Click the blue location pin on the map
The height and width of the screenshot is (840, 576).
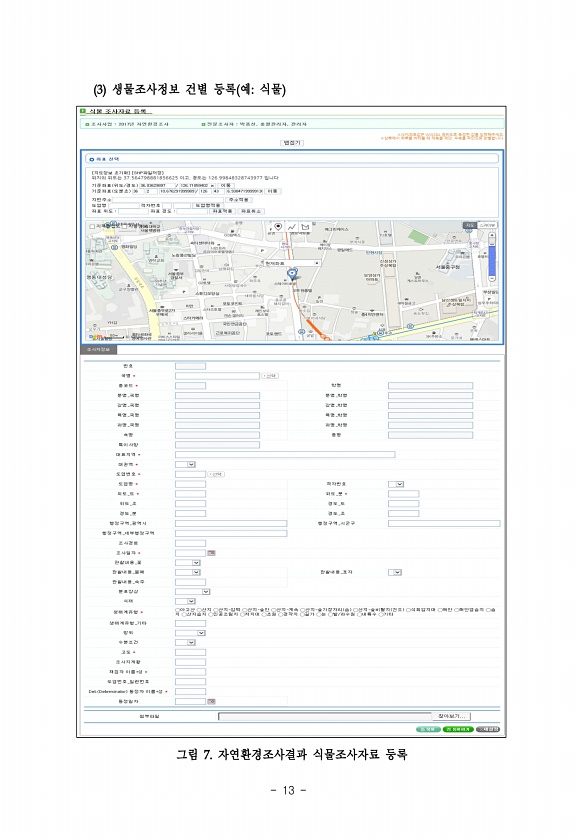pos(291,274)
